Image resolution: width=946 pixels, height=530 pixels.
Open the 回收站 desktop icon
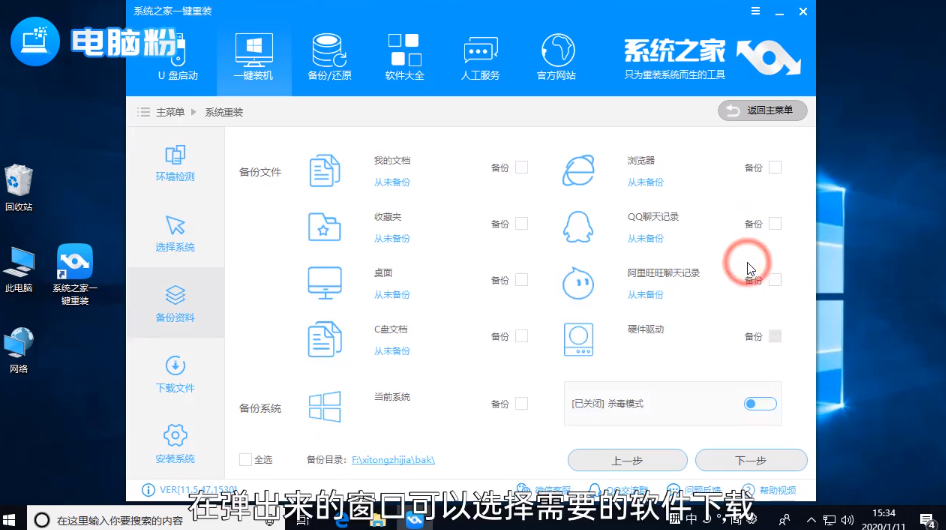click(19, 188)
